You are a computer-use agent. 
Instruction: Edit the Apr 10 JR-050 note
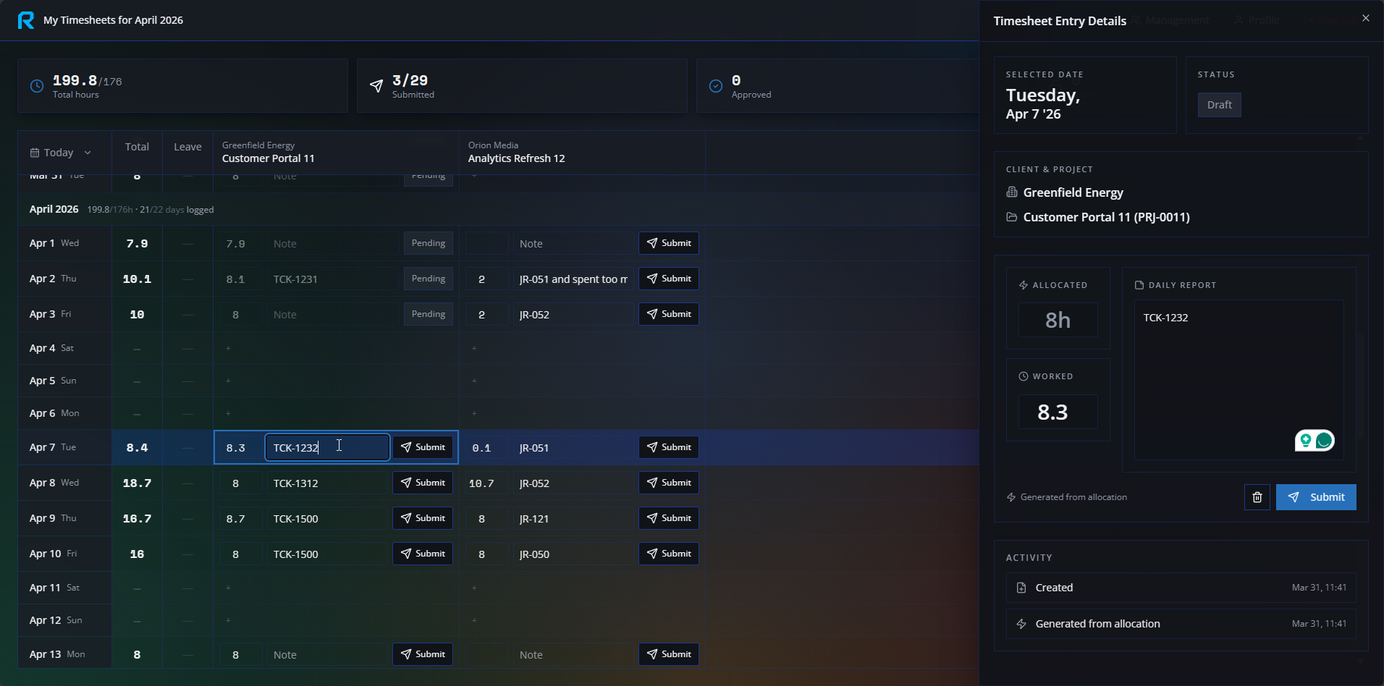573,554
